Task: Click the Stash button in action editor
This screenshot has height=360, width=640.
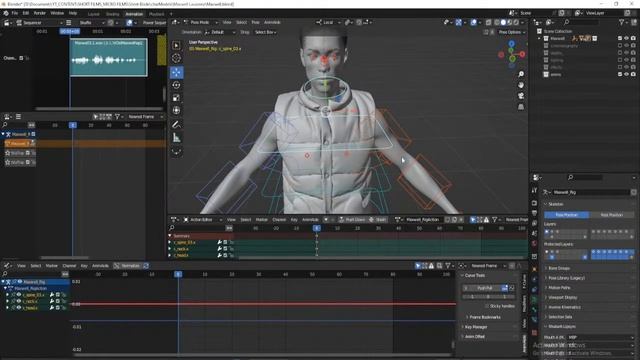Action: pyautogui.click(x=378, y=220)
